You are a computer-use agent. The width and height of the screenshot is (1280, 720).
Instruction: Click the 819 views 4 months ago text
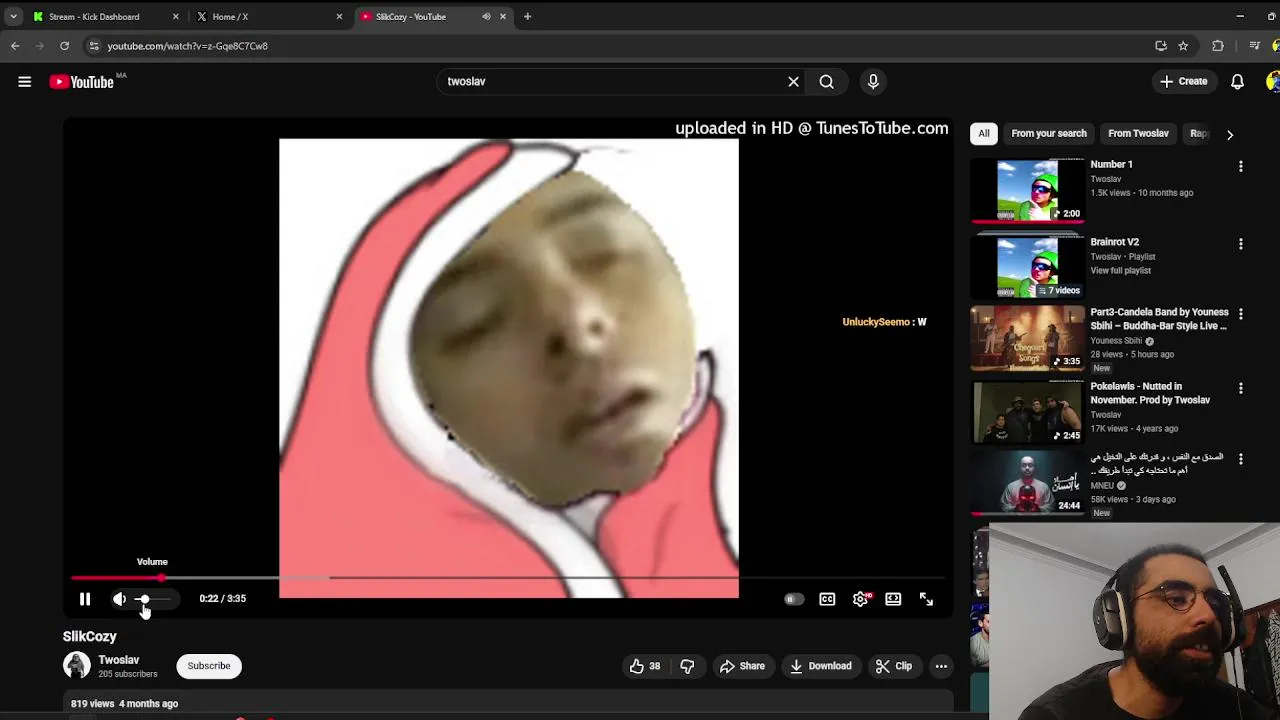124,704
